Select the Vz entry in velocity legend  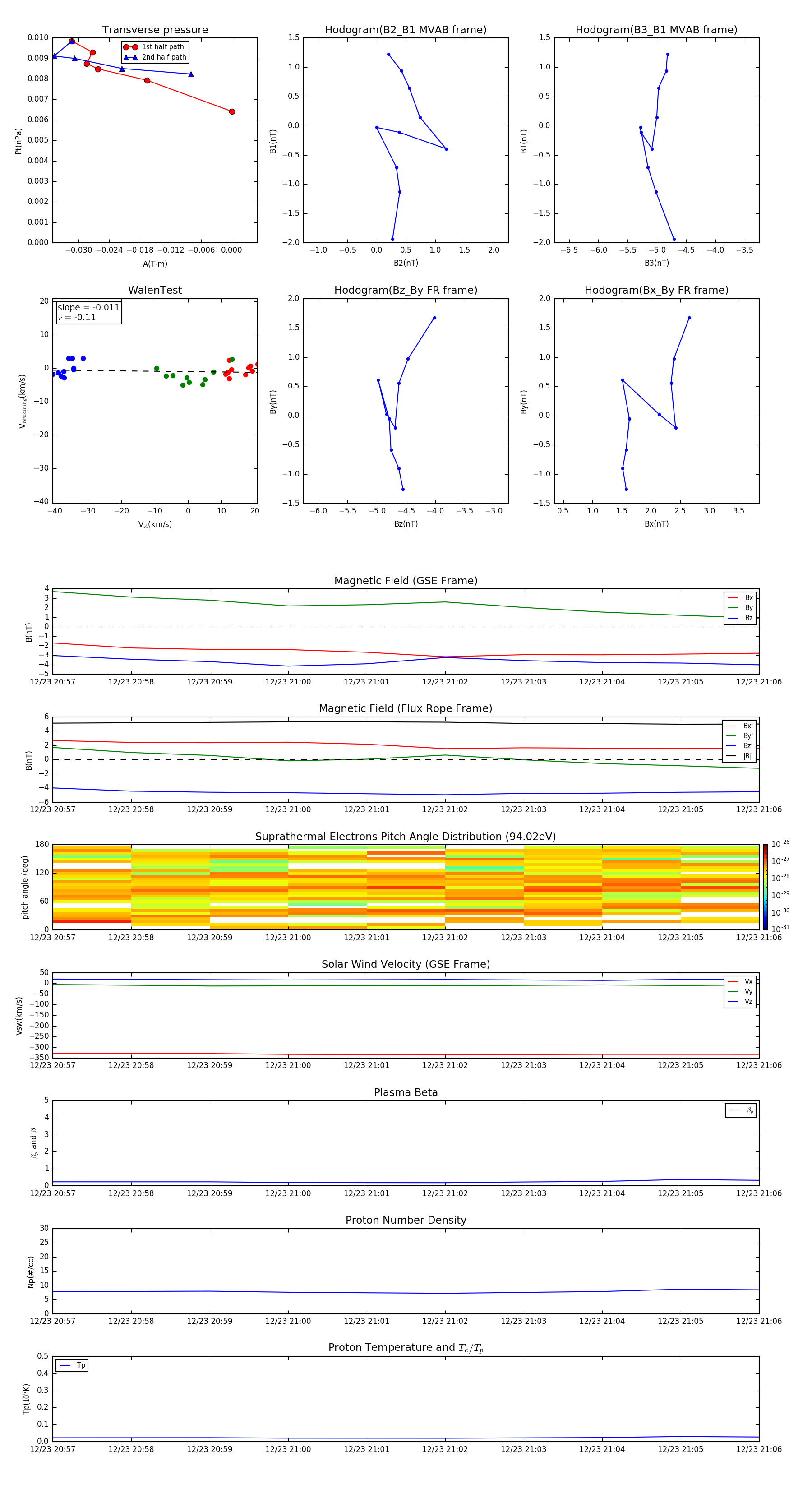click(740, 1002)
